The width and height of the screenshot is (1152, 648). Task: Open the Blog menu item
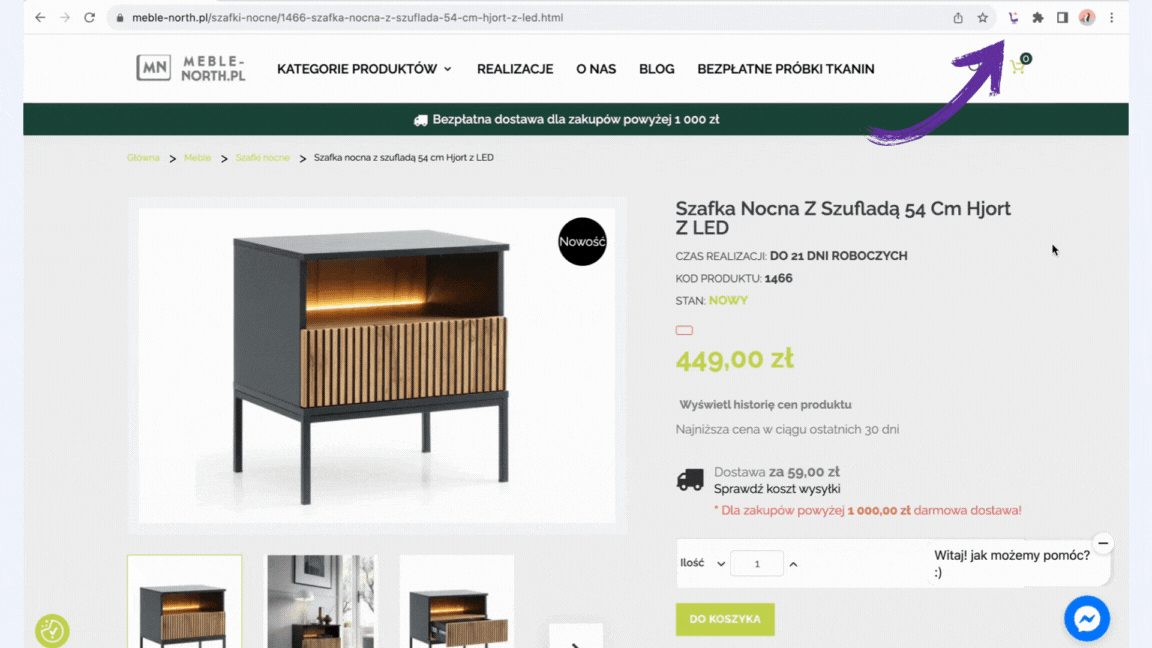[657, 69]
